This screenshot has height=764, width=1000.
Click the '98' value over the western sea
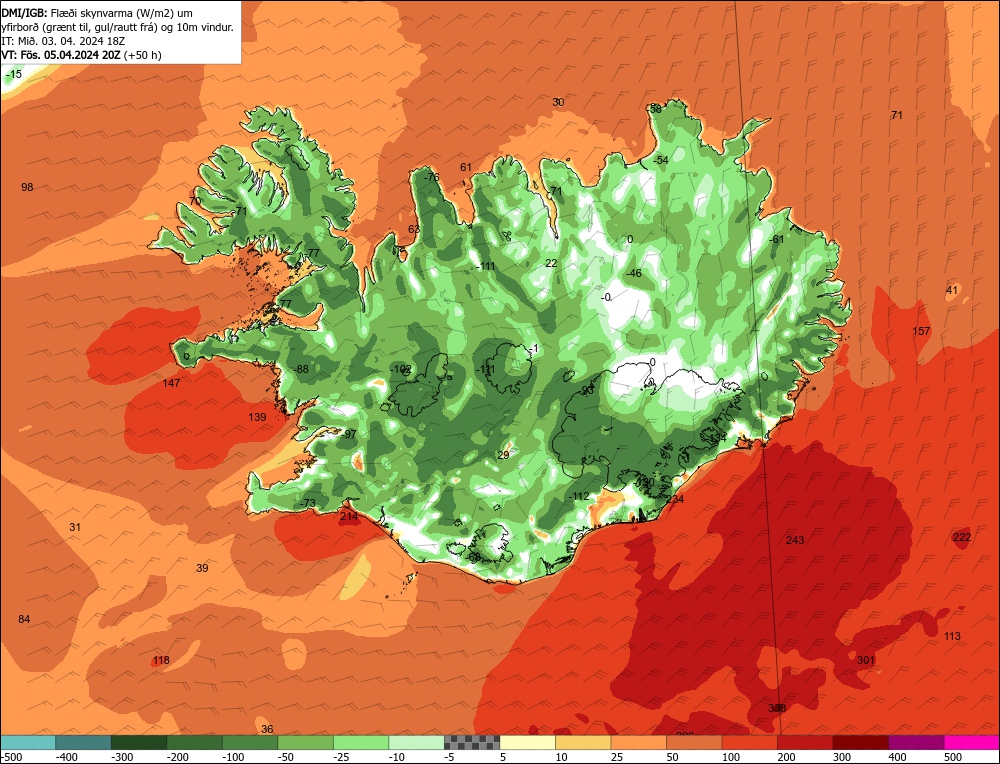pyautogui.click(x=27, y=187)
